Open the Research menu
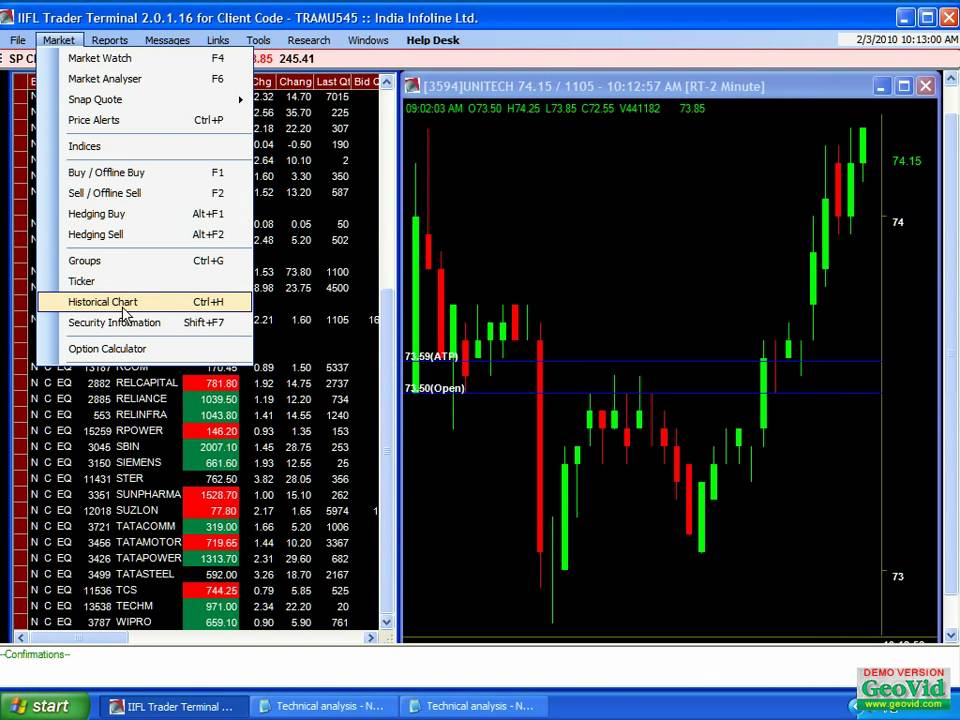Screen dimensions: 960x720 pos(309,40)
